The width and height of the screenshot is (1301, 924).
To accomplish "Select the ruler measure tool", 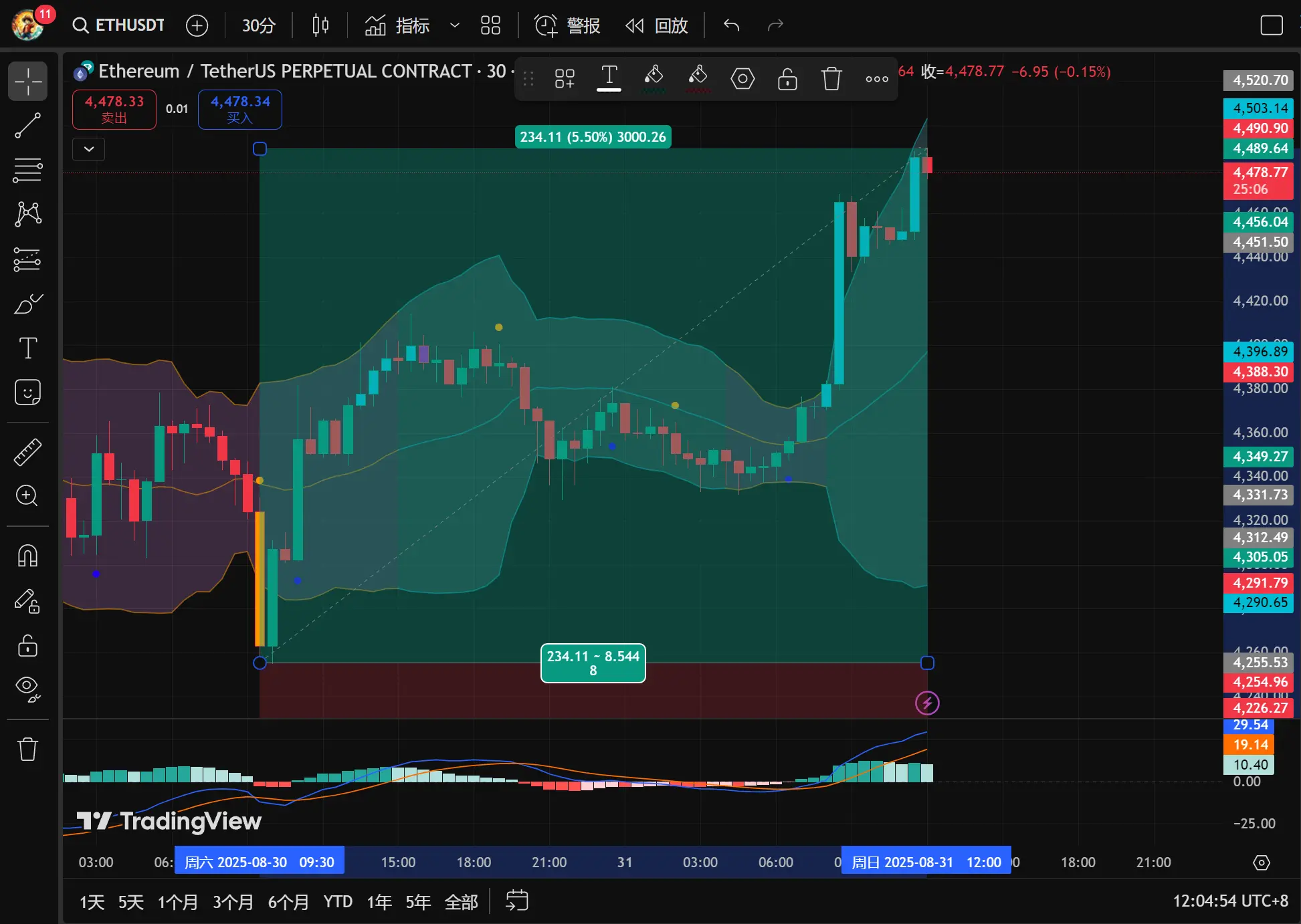I will point(27,452).
